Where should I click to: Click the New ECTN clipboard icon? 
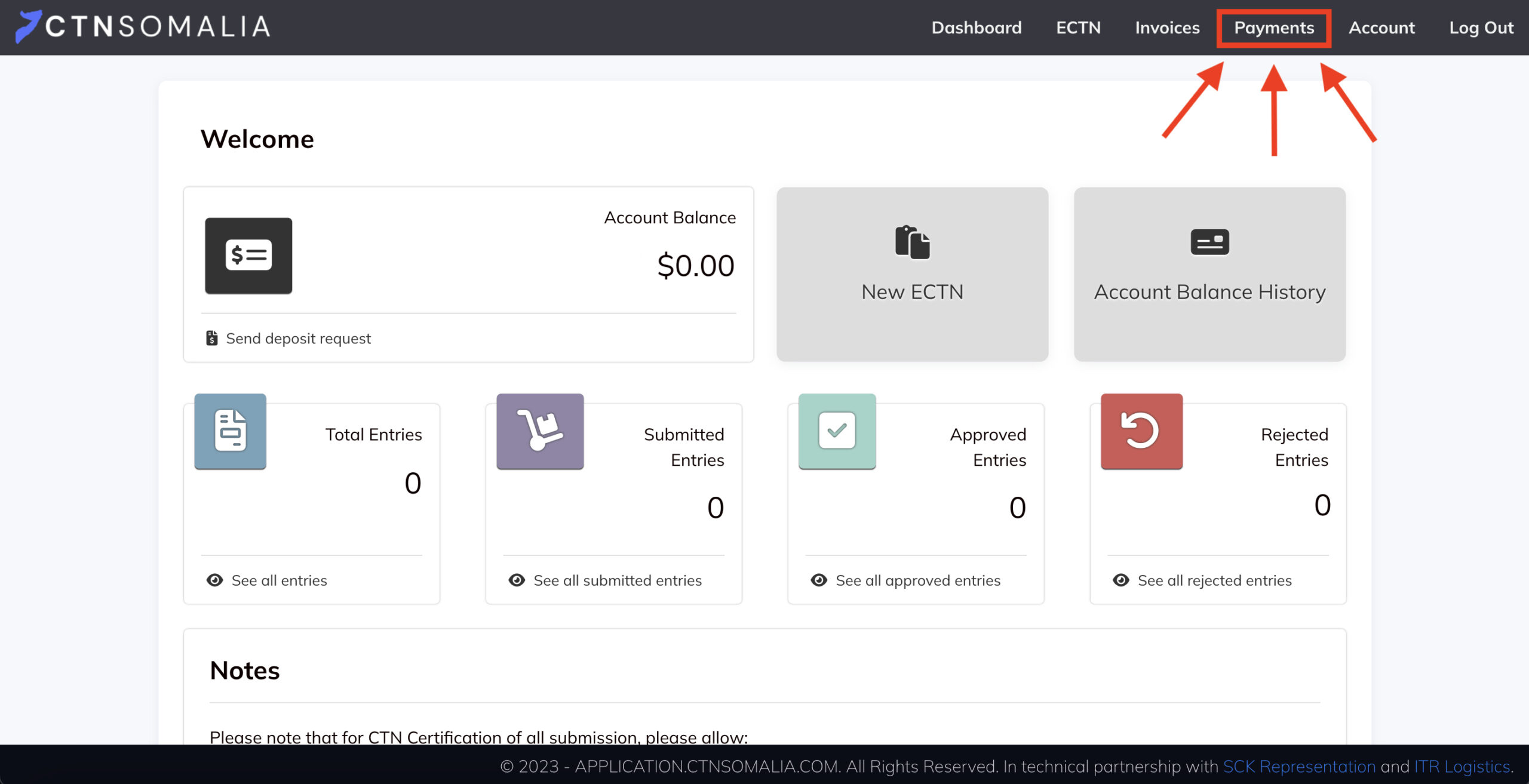pos(912,242)
